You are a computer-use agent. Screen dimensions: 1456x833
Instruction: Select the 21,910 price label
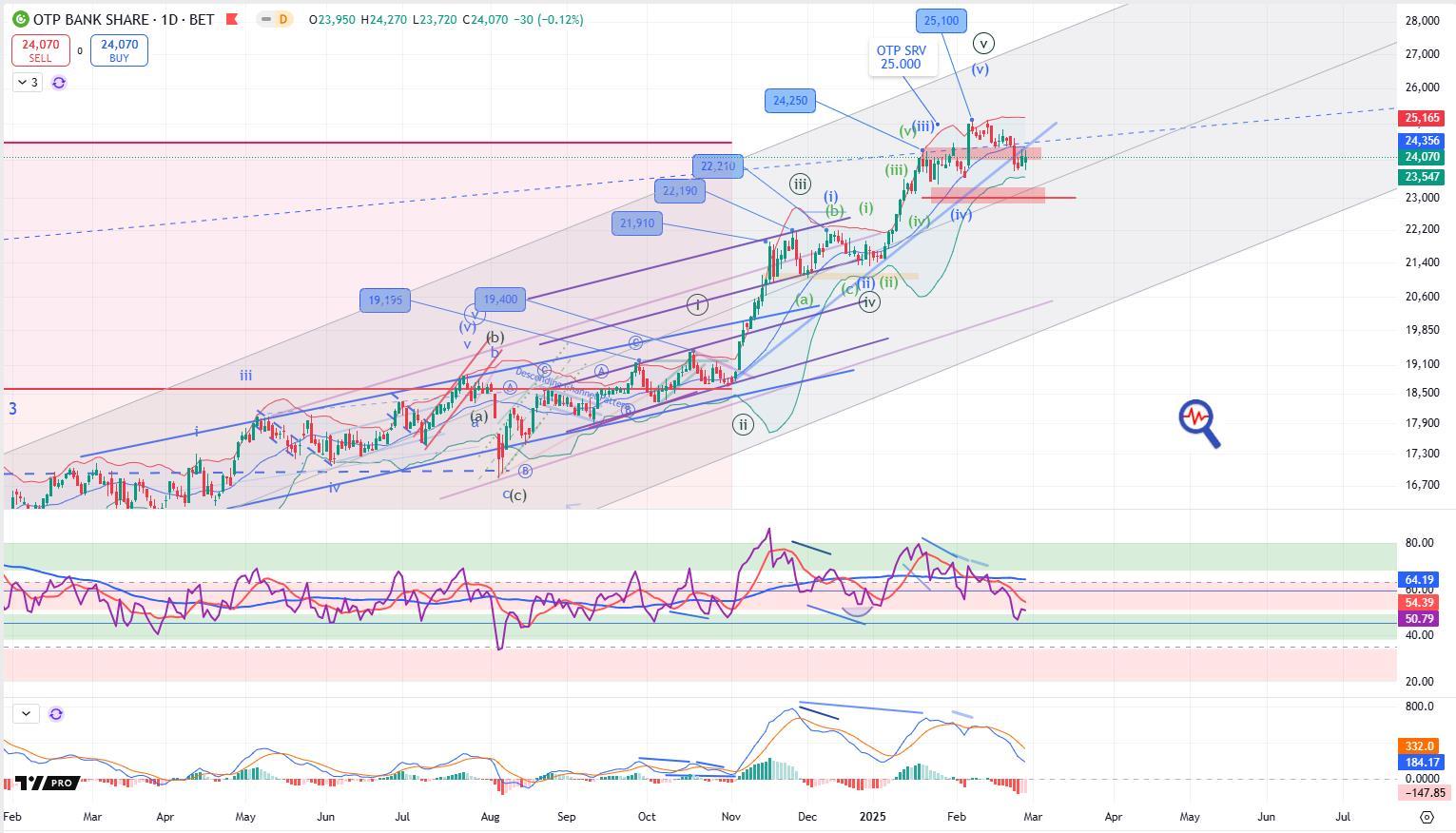(637, 223)
